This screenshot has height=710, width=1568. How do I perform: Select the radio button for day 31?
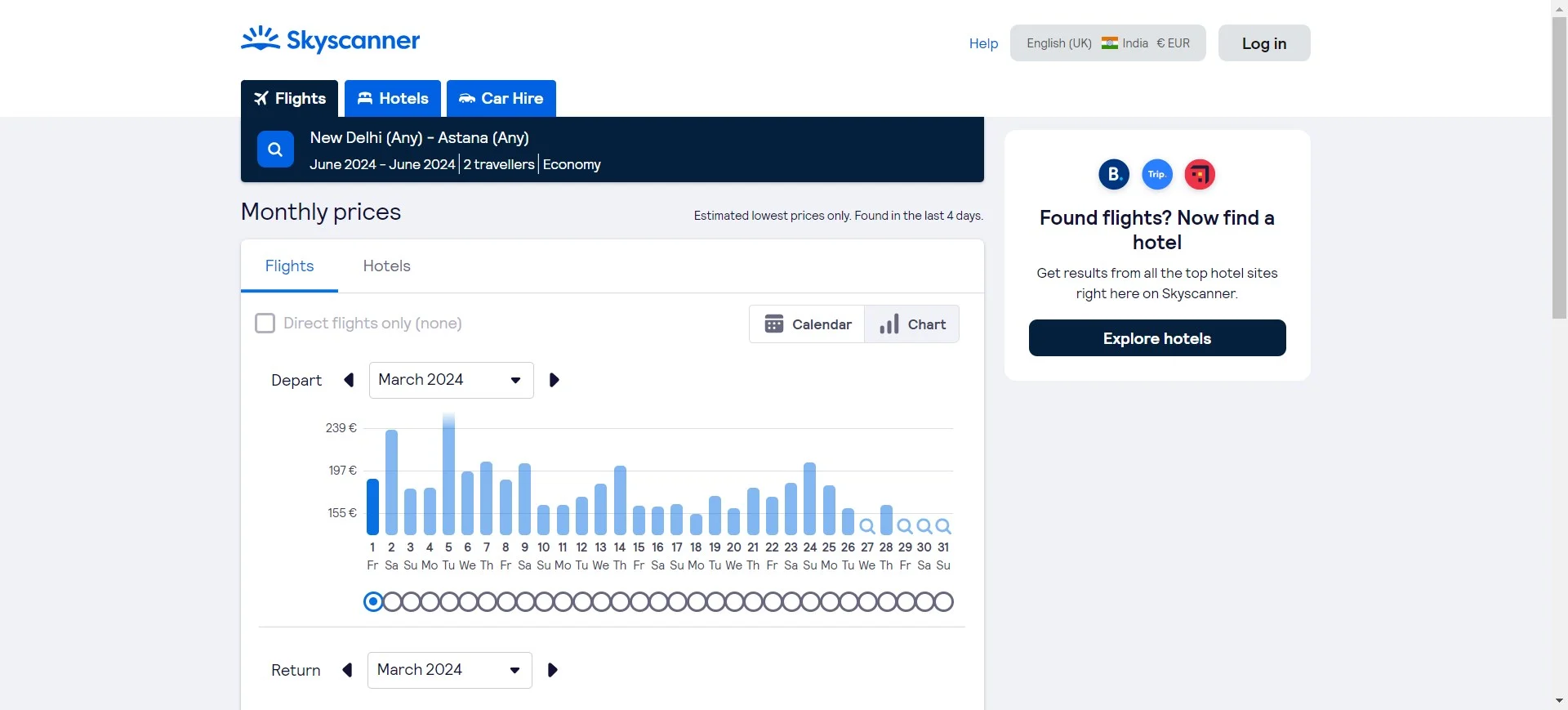(x=943, y=602)
